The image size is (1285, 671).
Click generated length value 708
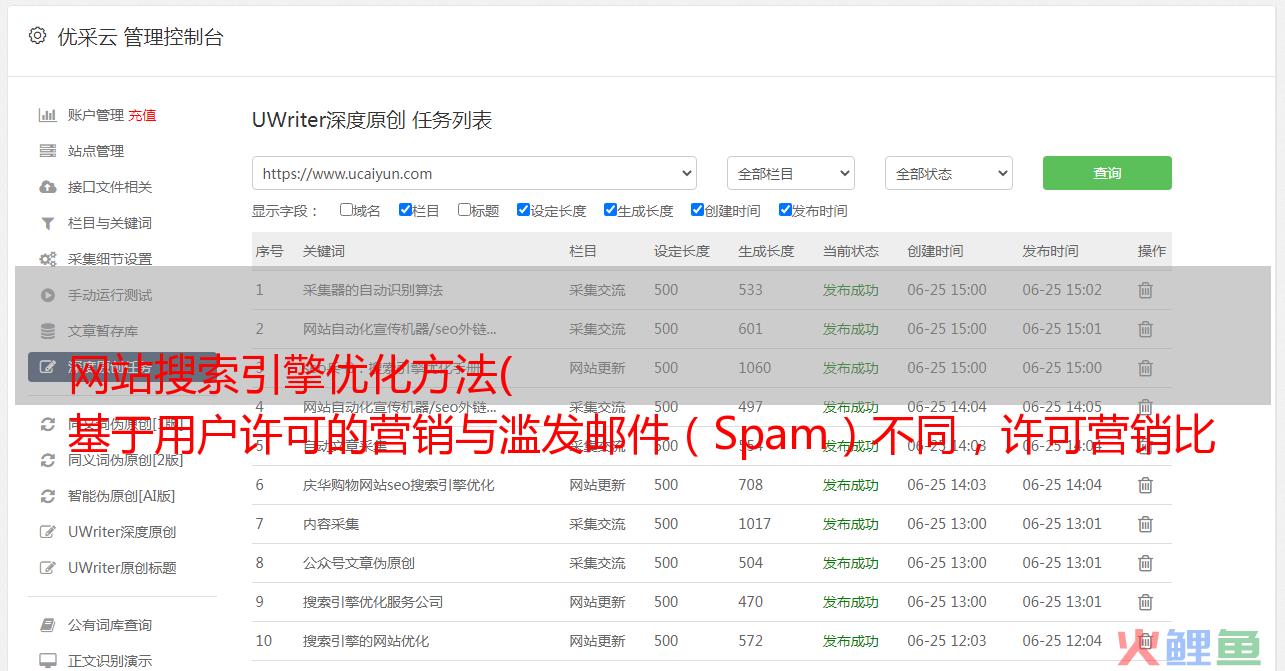pos(751,485)
